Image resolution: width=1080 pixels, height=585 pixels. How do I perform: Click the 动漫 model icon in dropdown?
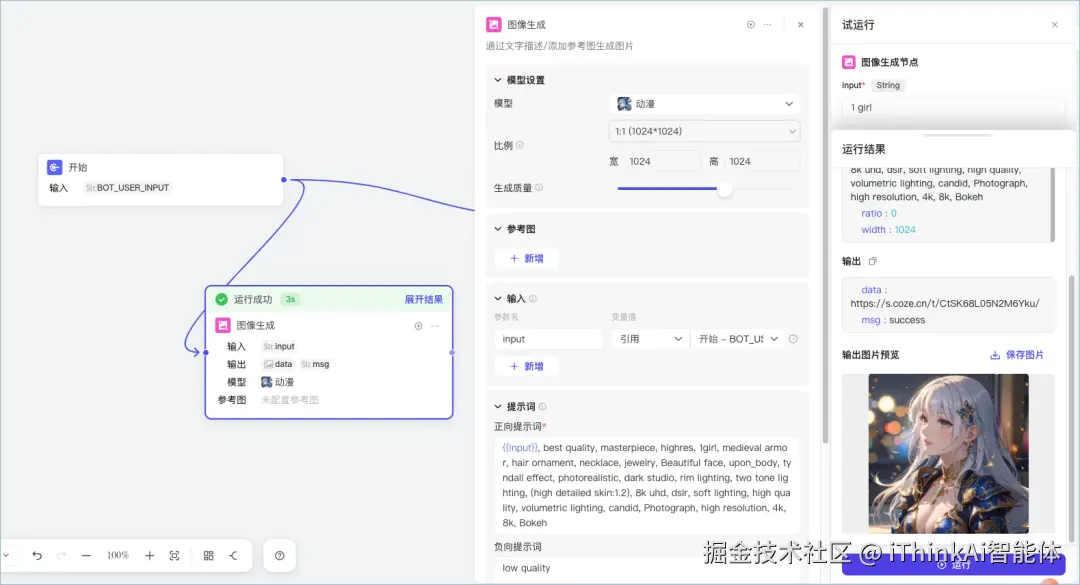[624, 103]
